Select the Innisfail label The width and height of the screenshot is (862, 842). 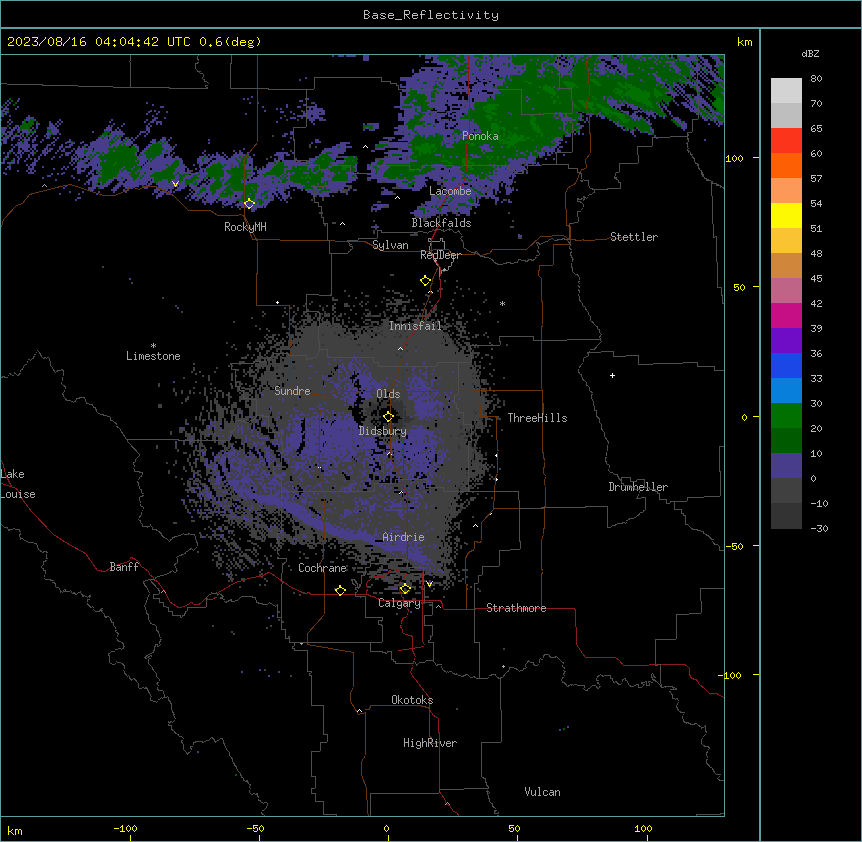click(x=415, y=326)
